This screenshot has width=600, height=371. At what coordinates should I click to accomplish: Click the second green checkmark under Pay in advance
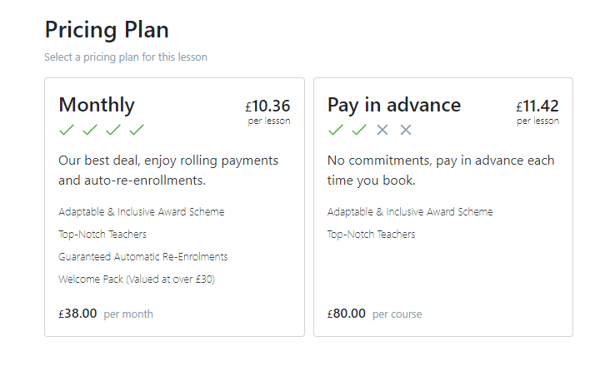pyautogui.click(x=359, y=130)
